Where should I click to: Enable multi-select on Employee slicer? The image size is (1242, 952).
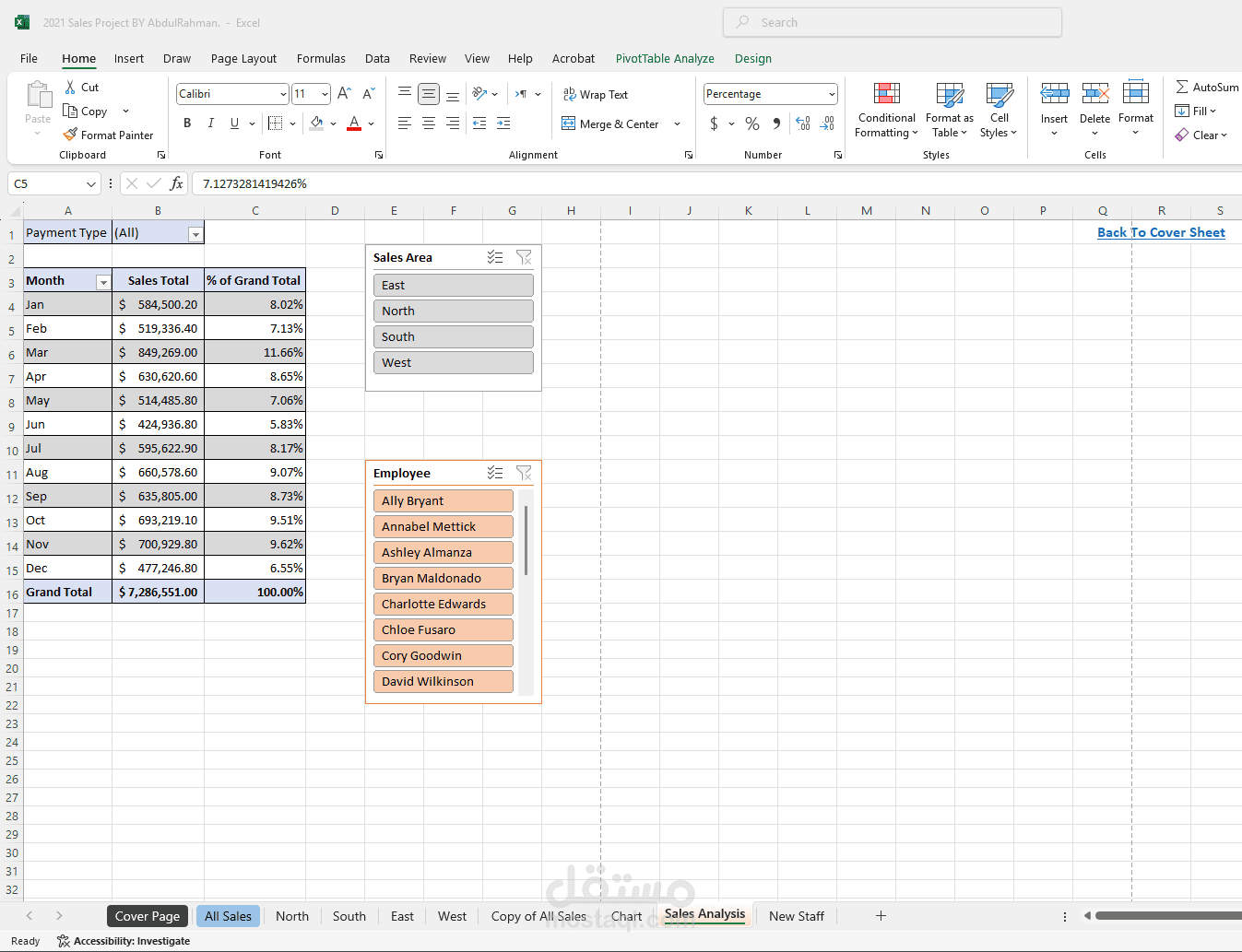pyautogui.click(x=495, y=474)
